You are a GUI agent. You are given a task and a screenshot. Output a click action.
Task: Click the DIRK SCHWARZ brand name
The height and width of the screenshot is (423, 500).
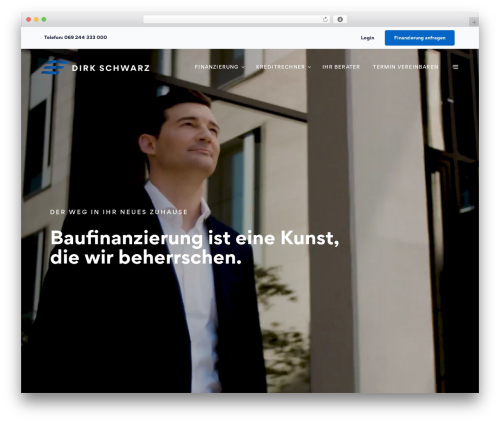point(111,68)
